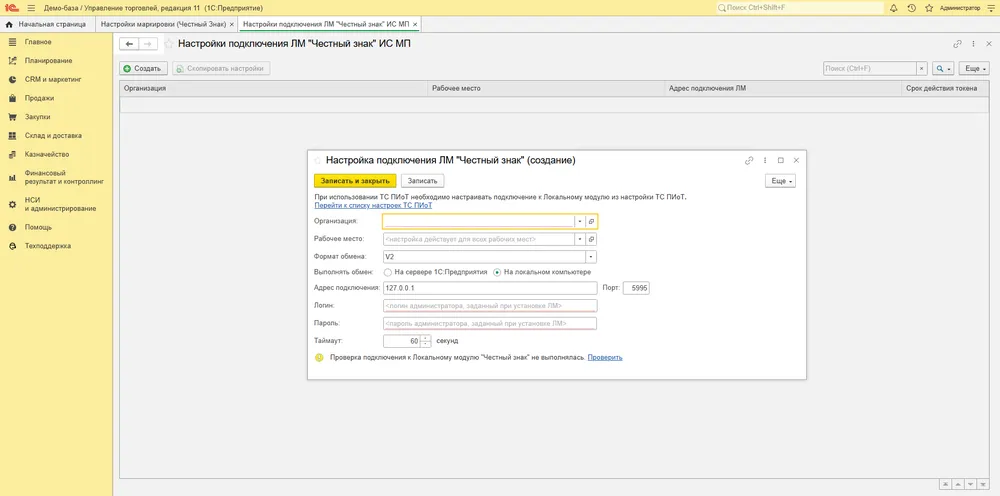The image size is (1000, 496).
Task: Close the Настройки подключения ЛМ tab
Action: point(415,24)
